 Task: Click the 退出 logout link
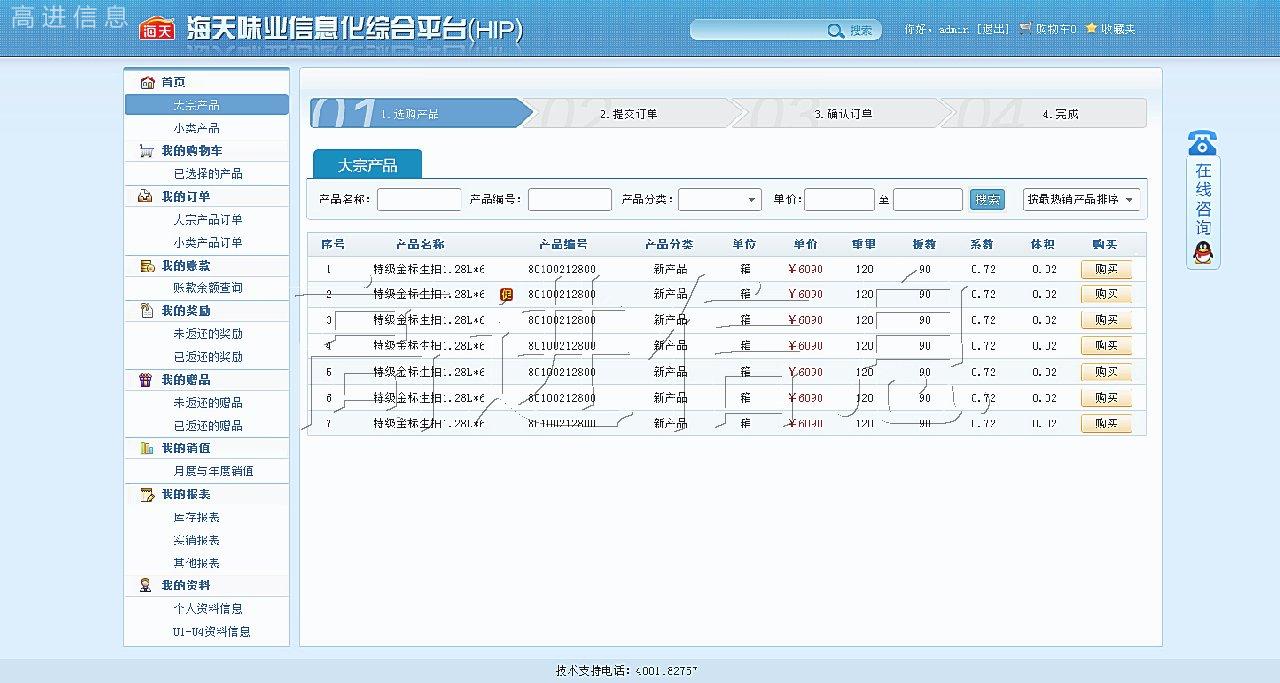992,29
